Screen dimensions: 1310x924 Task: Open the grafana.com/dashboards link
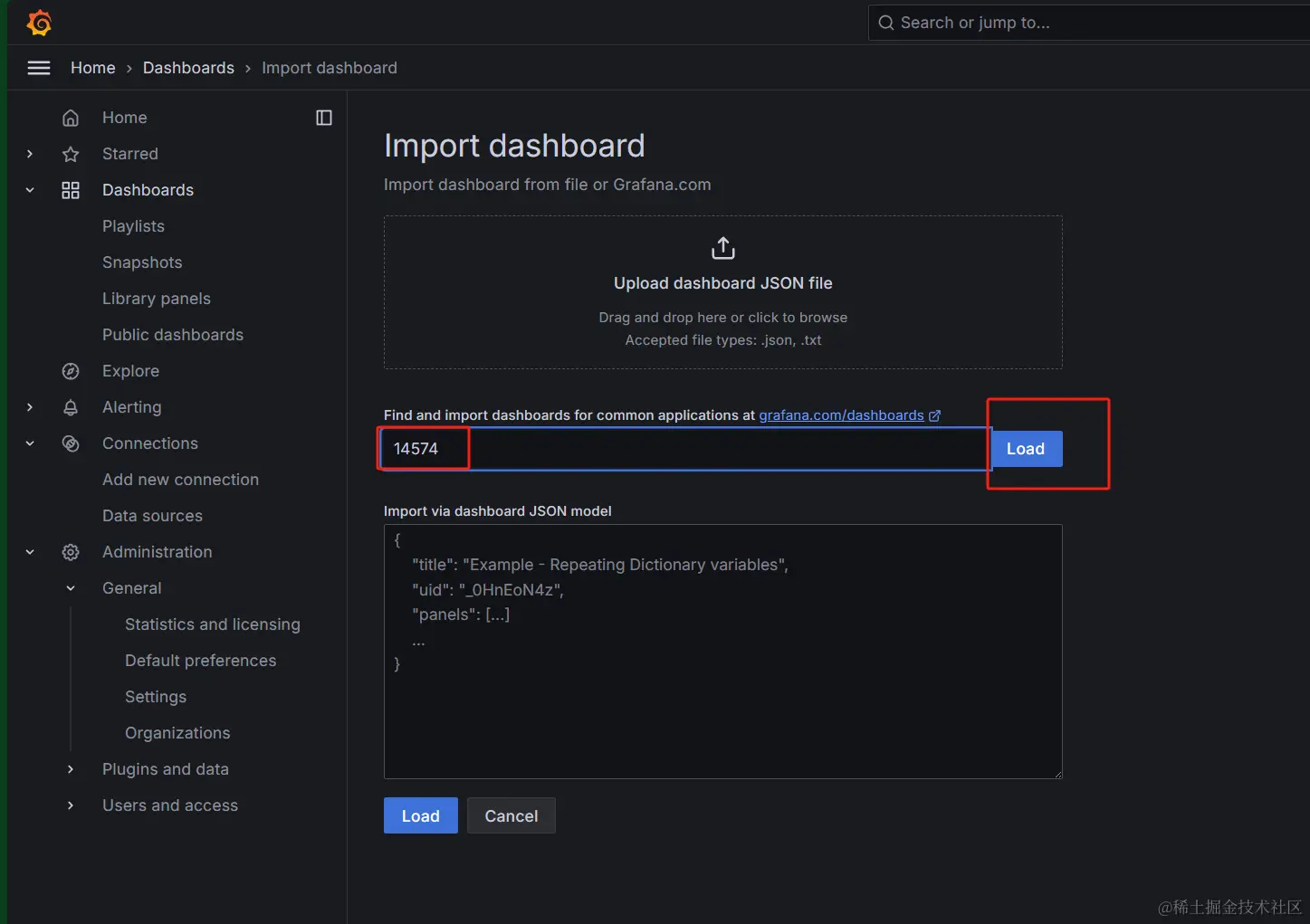(x=841, y=415)
